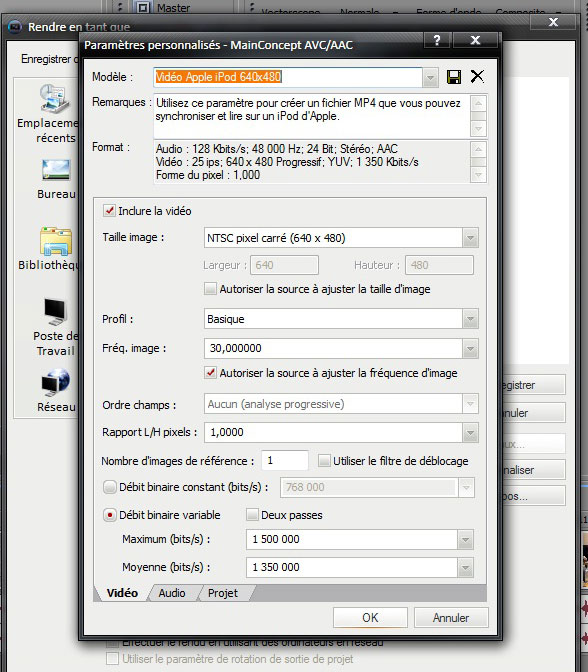
Task: Open the Ordre champs dropdown
Action: pos(470,404)
